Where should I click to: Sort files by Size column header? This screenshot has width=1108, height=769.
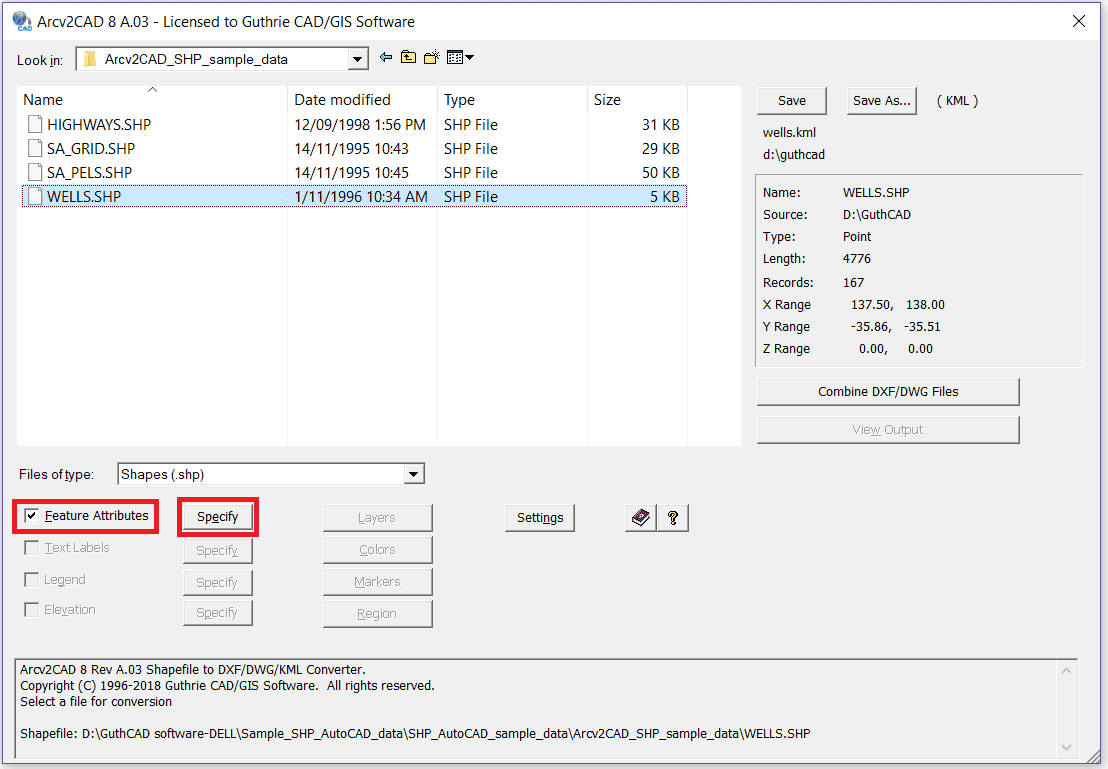click(637, 100)
